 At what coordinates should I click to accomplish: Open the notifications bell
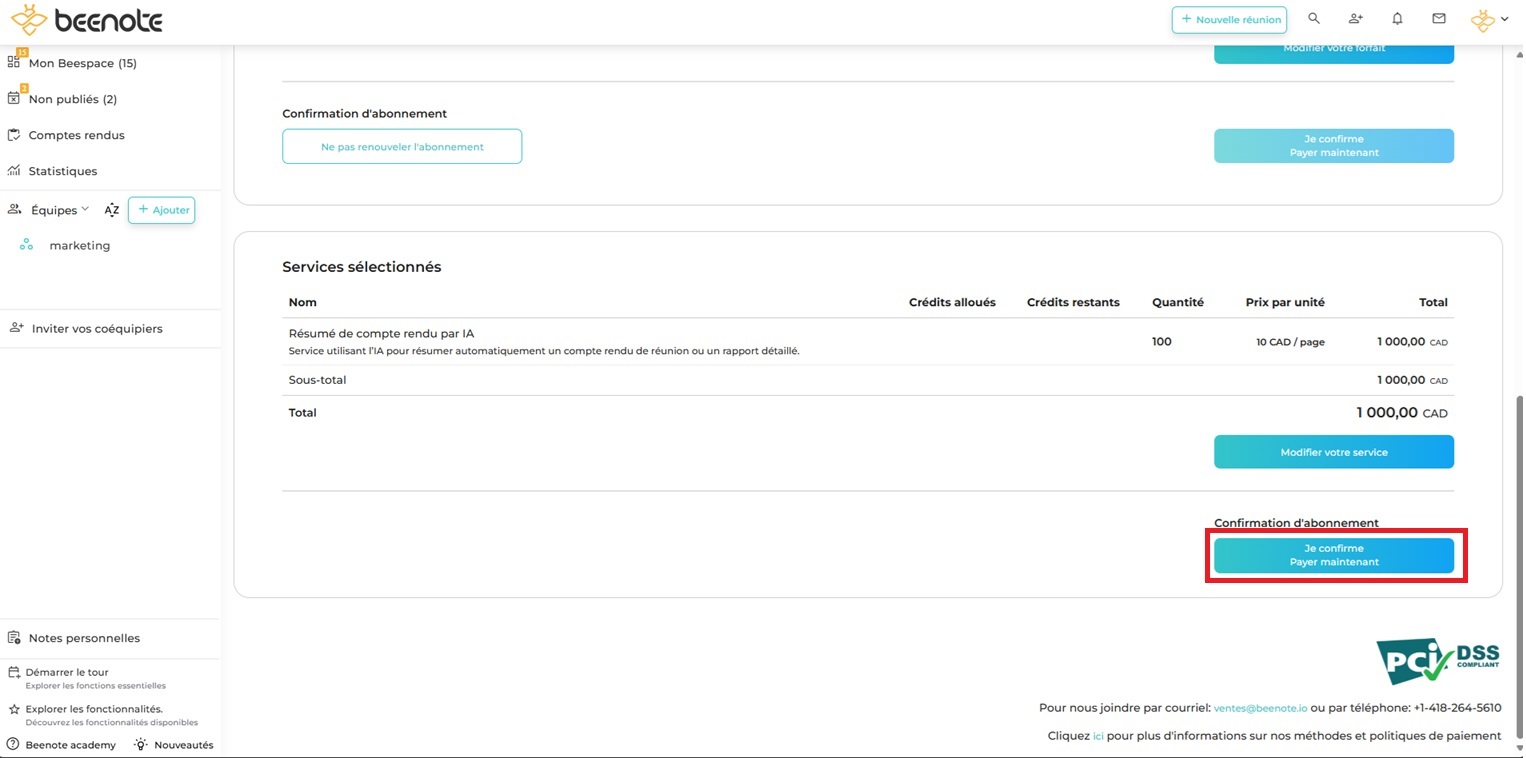coord(1397,19)
